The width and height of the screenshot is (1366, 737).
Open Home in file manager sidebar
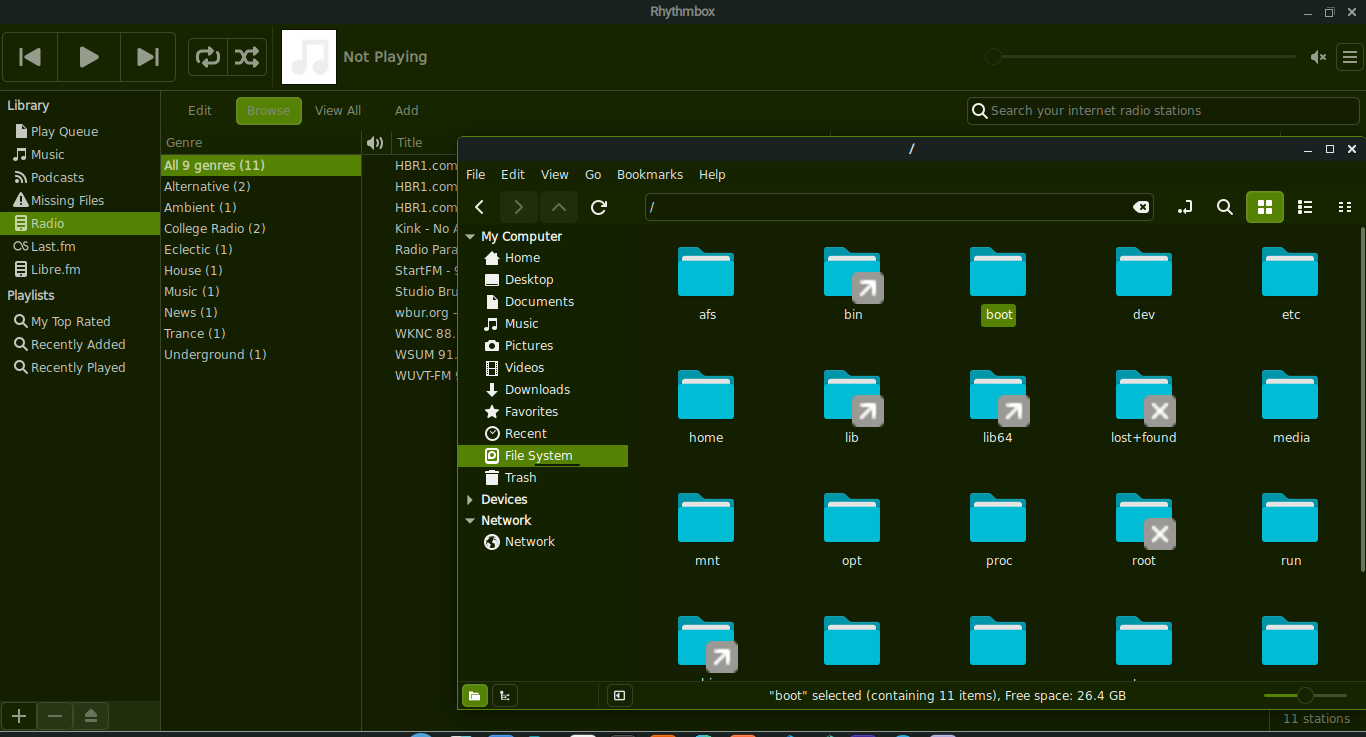tap(543, 258)
